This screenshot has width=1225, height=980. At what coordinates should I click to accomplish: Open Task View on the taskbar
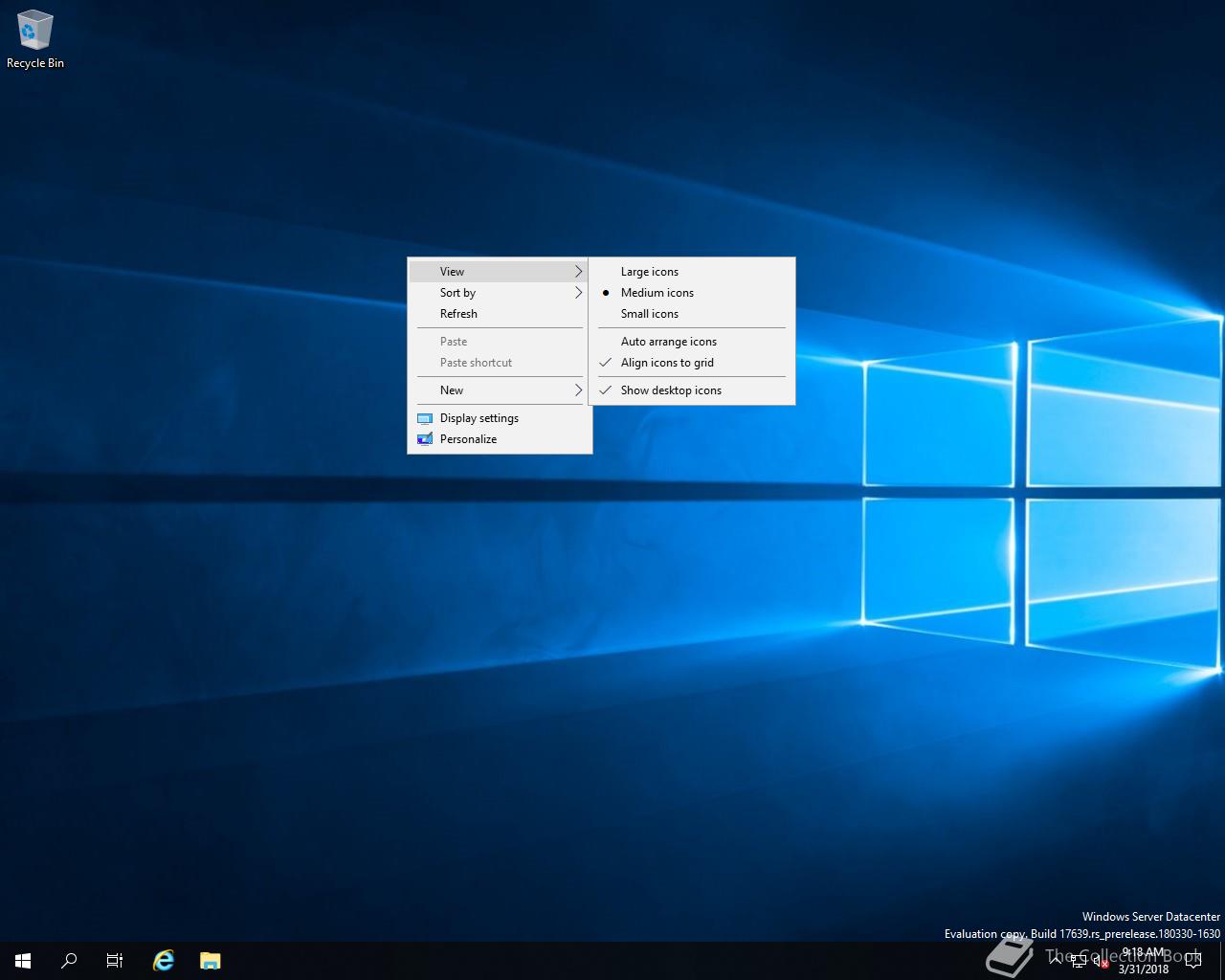coord(115,961)
